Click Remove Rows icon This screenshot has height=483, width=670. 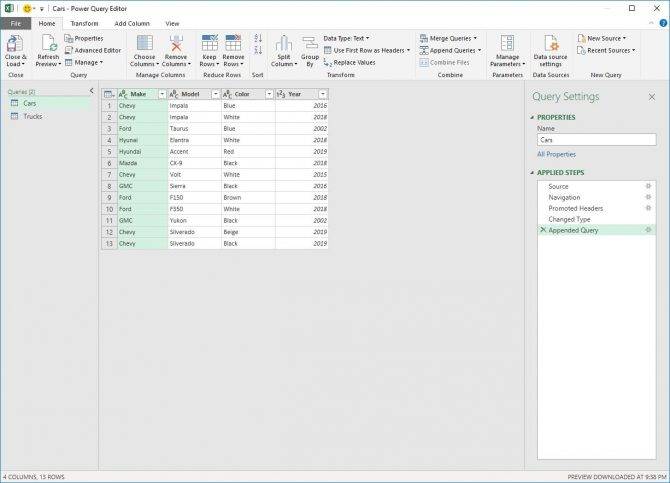(233, 44)
